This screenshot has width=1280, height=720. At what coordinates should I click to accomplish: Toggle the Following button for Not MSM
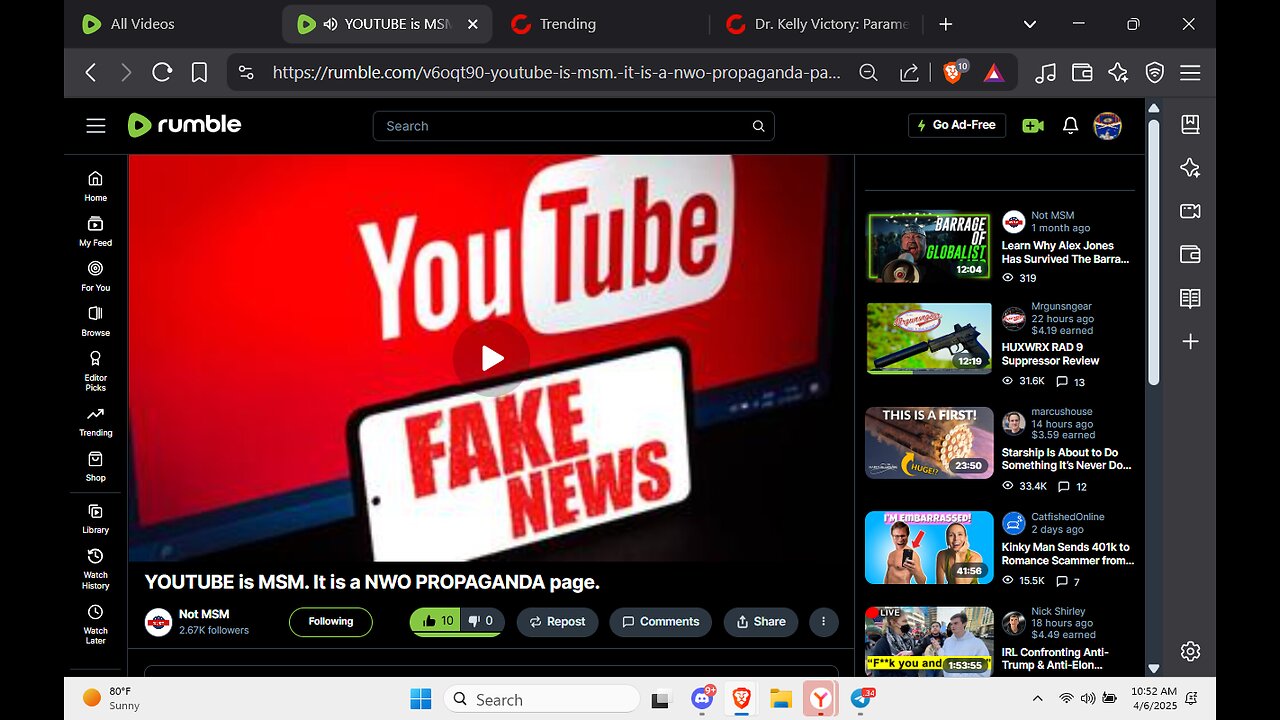331,622
